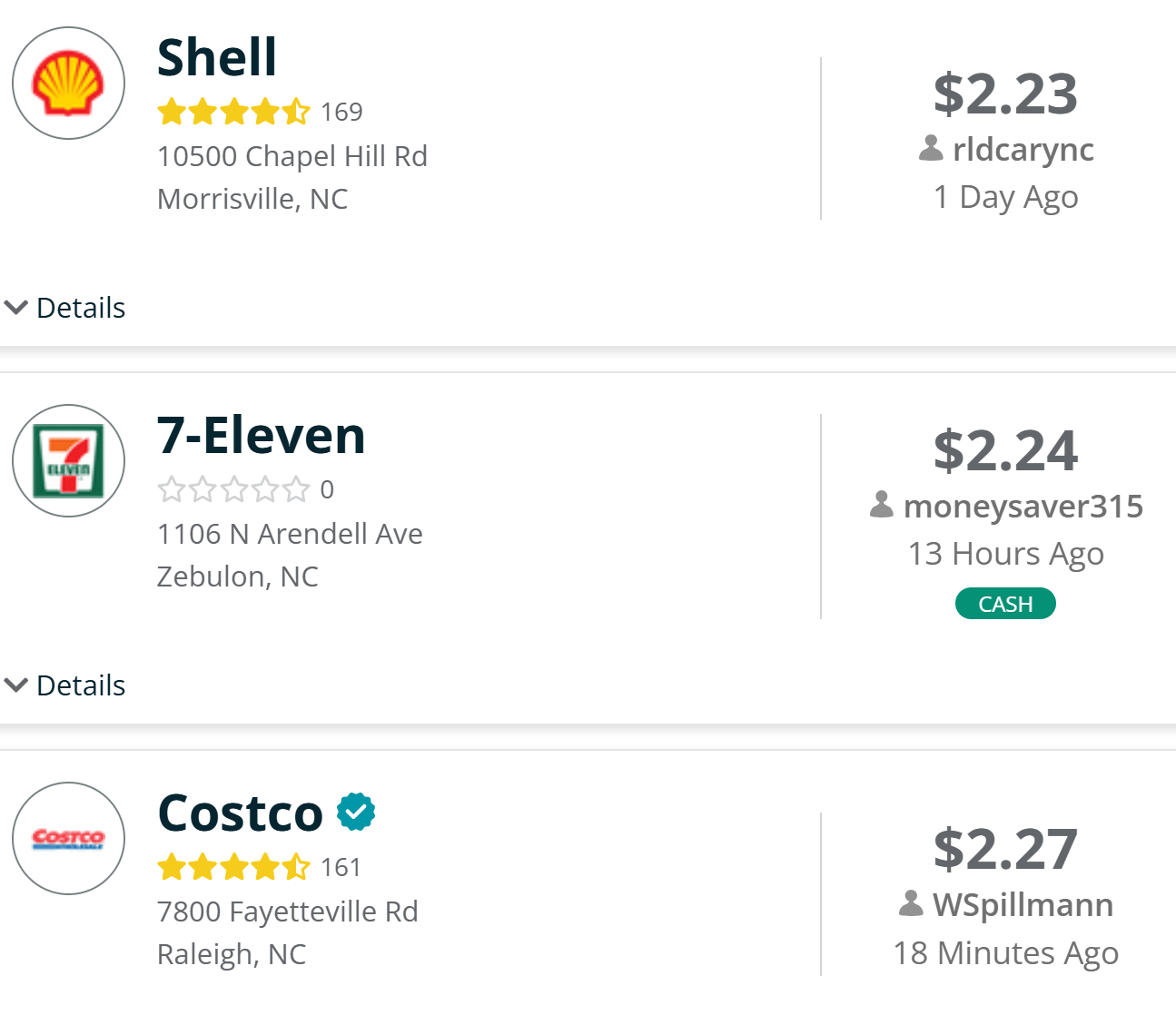Screen dimensions: 1176x1015
Task: Click the Shell logo icon
Action: [x=68, y=84]
